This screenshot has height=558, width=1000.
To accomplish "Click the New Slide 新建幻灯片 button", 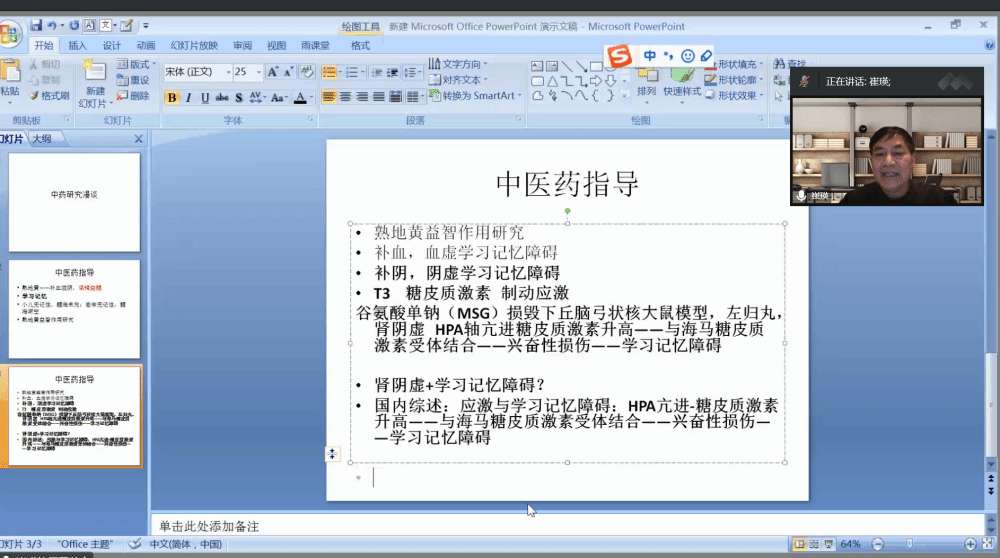I will coord(94,86).
